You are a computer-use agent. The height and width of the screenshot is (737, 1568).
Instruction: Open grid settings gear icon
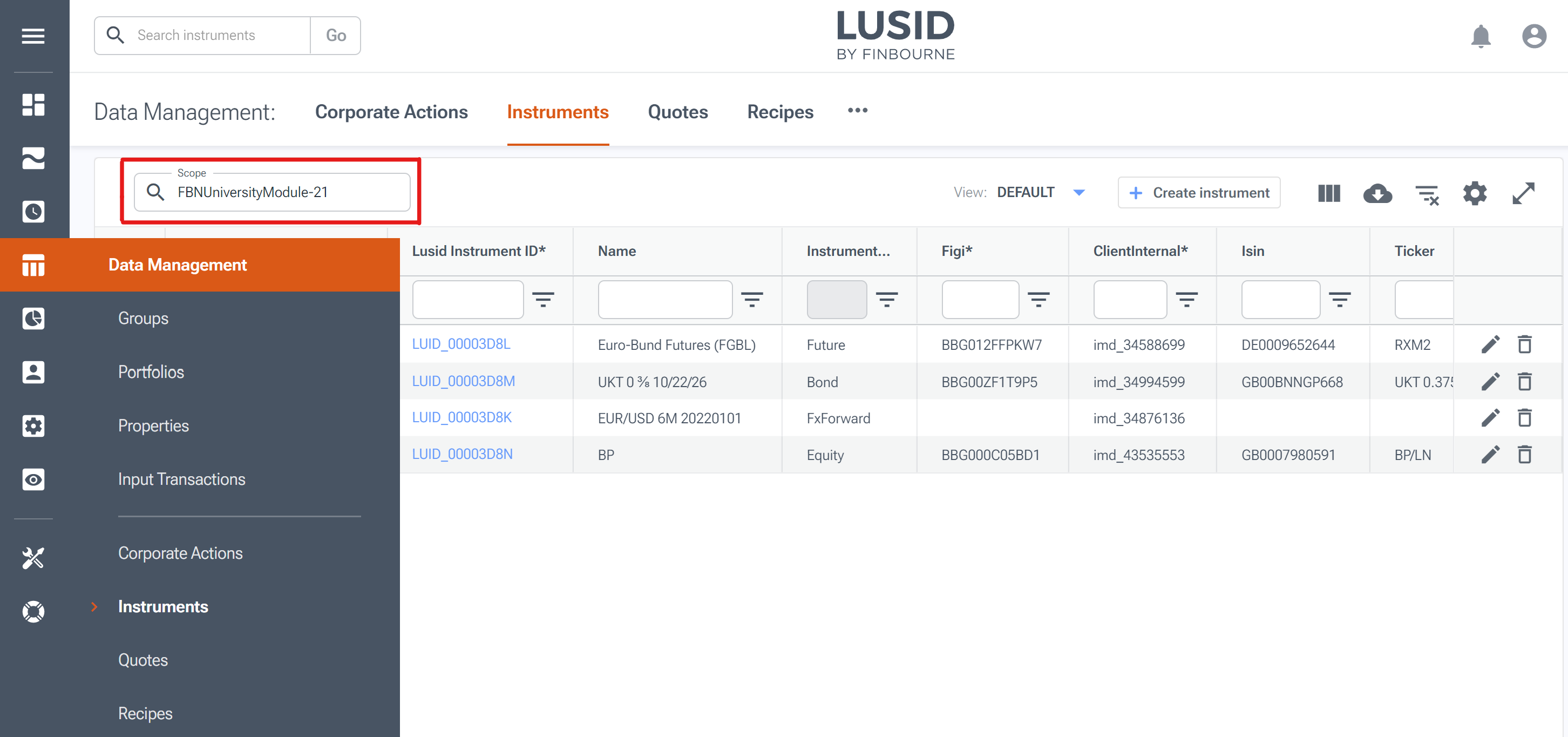tap(1475, 193)
